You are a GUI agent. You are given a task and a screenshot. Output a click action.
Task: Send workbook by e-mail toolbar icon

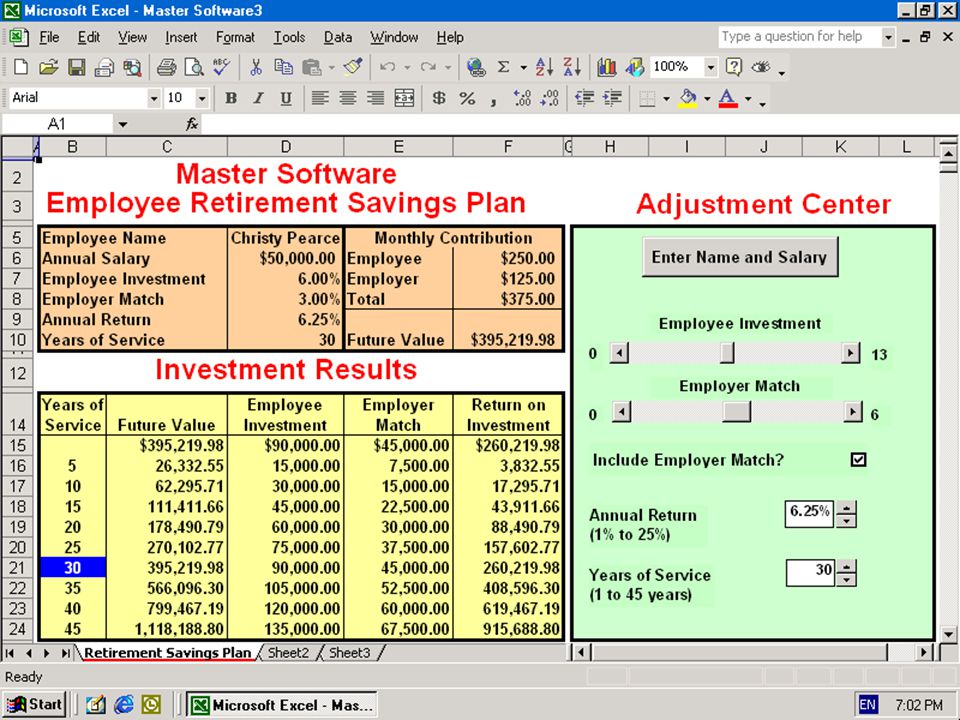tap(104, 67)
